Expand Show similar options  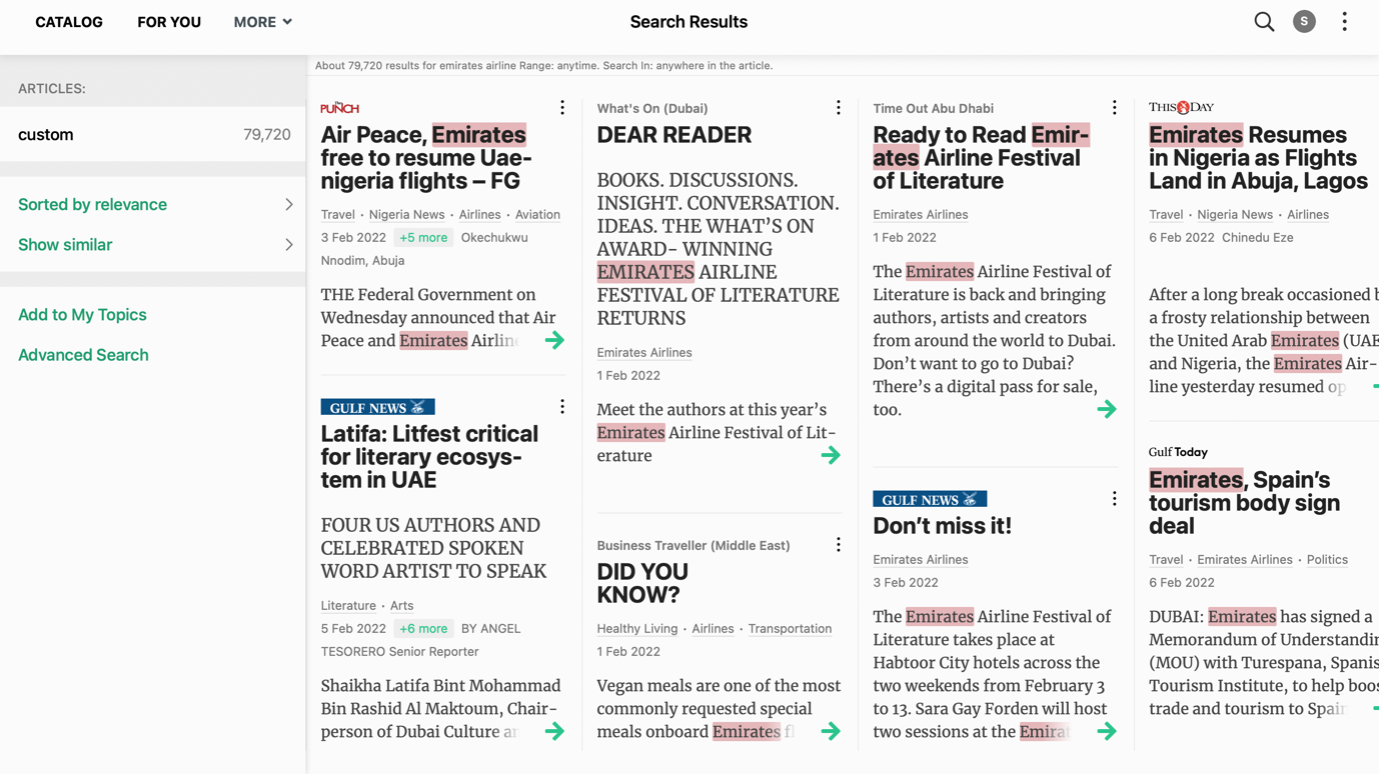(x=154, y=245)
